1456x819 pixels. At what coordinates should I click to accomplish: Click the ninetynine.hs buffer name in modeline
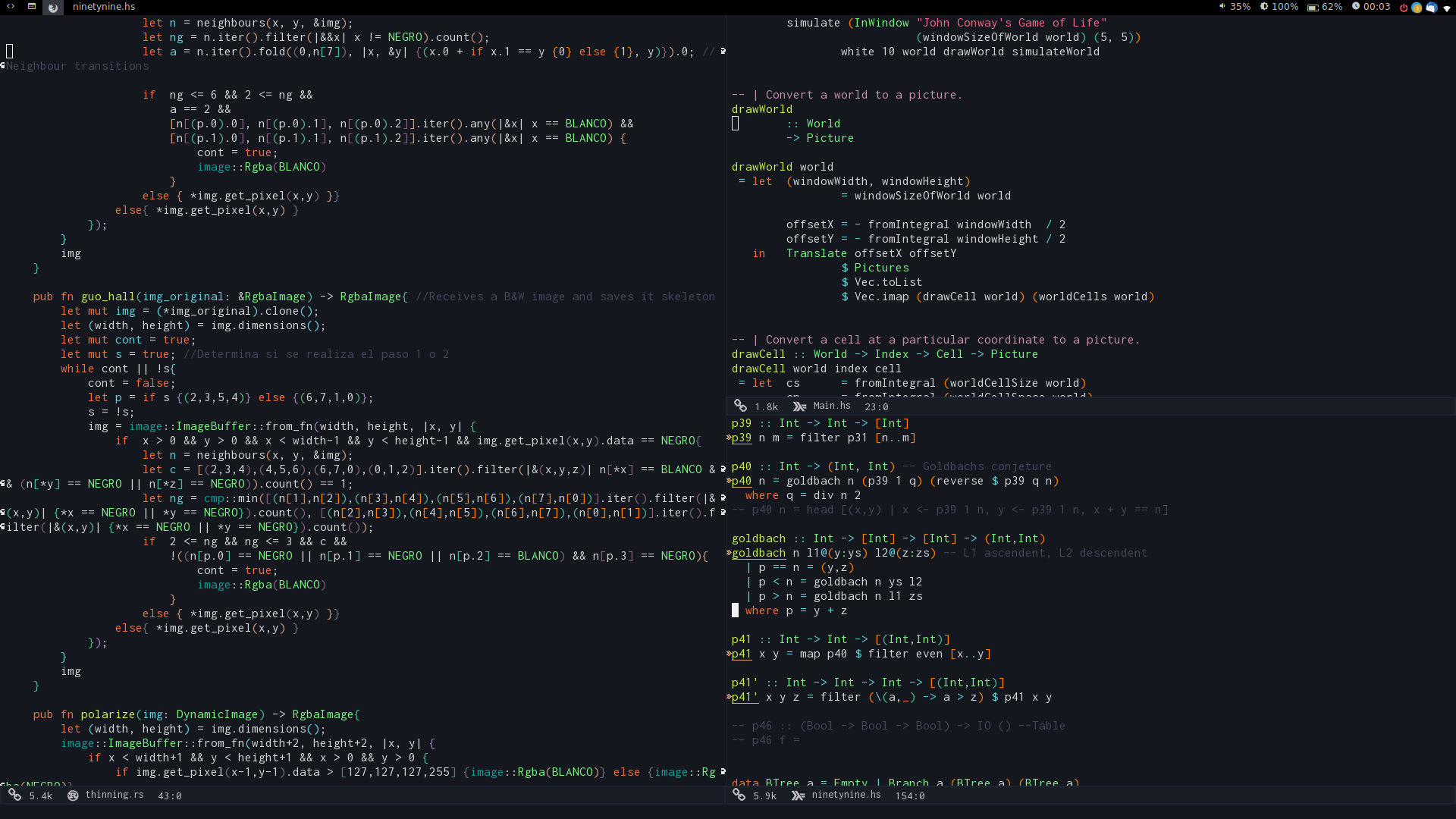pyautogui.click(x=846, y=795)
